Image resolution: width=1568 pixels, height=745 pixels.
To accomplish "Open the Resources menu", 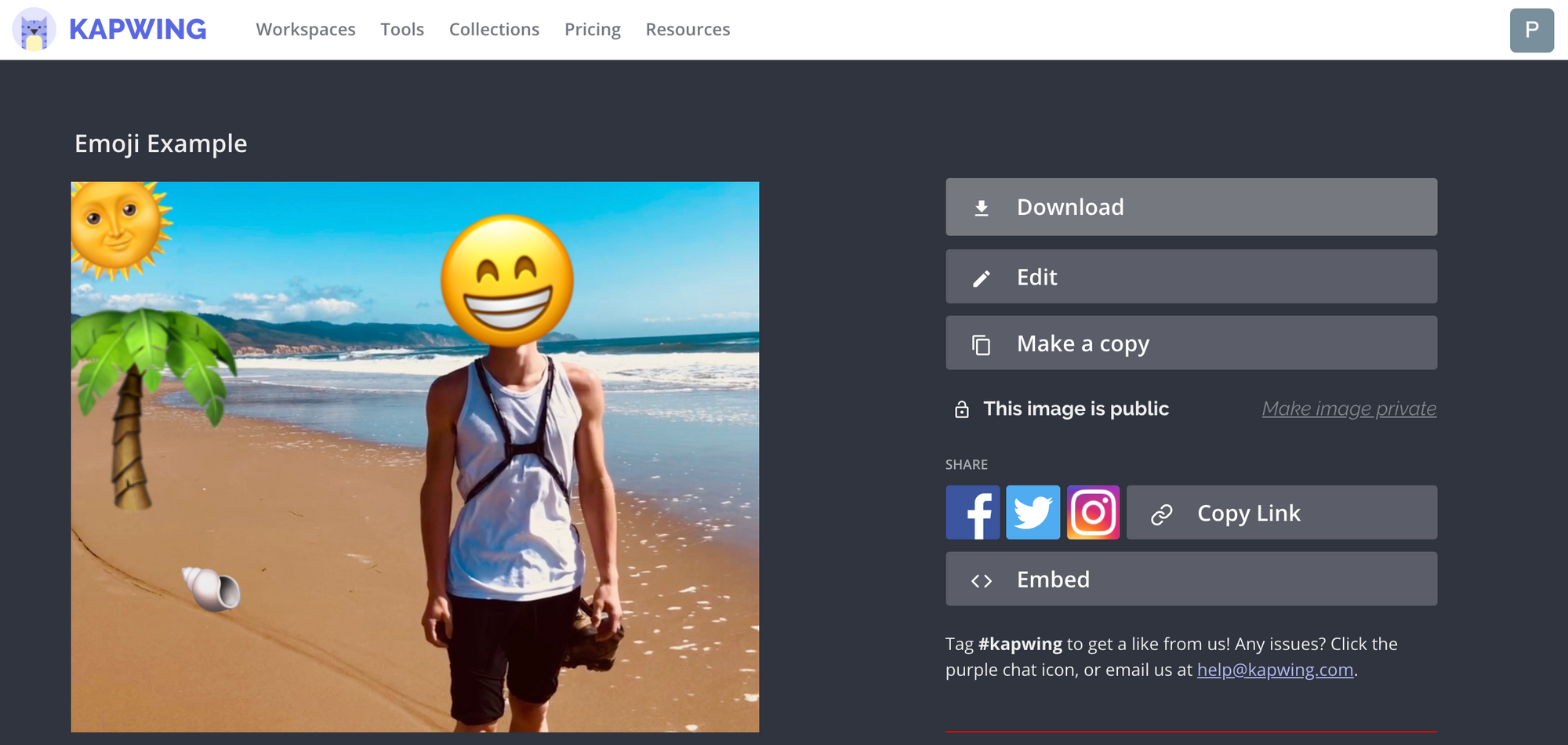I will tap(688, 29).
